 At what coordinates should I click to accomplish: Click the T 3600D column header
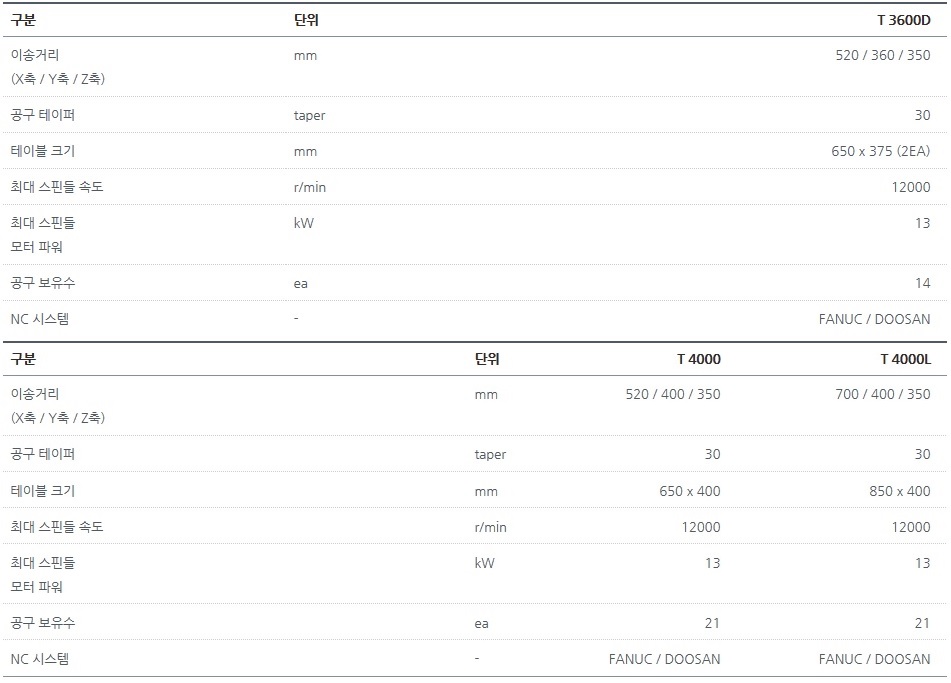coord(903,19)
